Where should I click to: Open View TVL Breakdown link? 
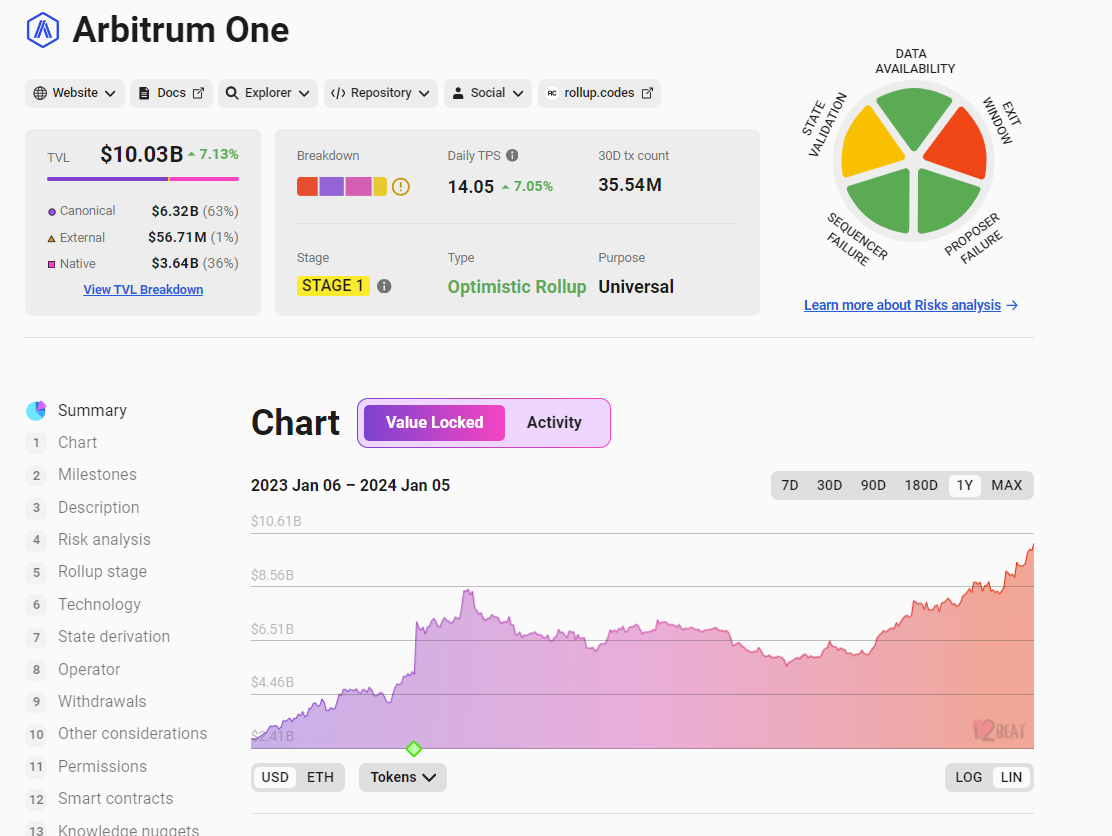click(x=143, y=289)
